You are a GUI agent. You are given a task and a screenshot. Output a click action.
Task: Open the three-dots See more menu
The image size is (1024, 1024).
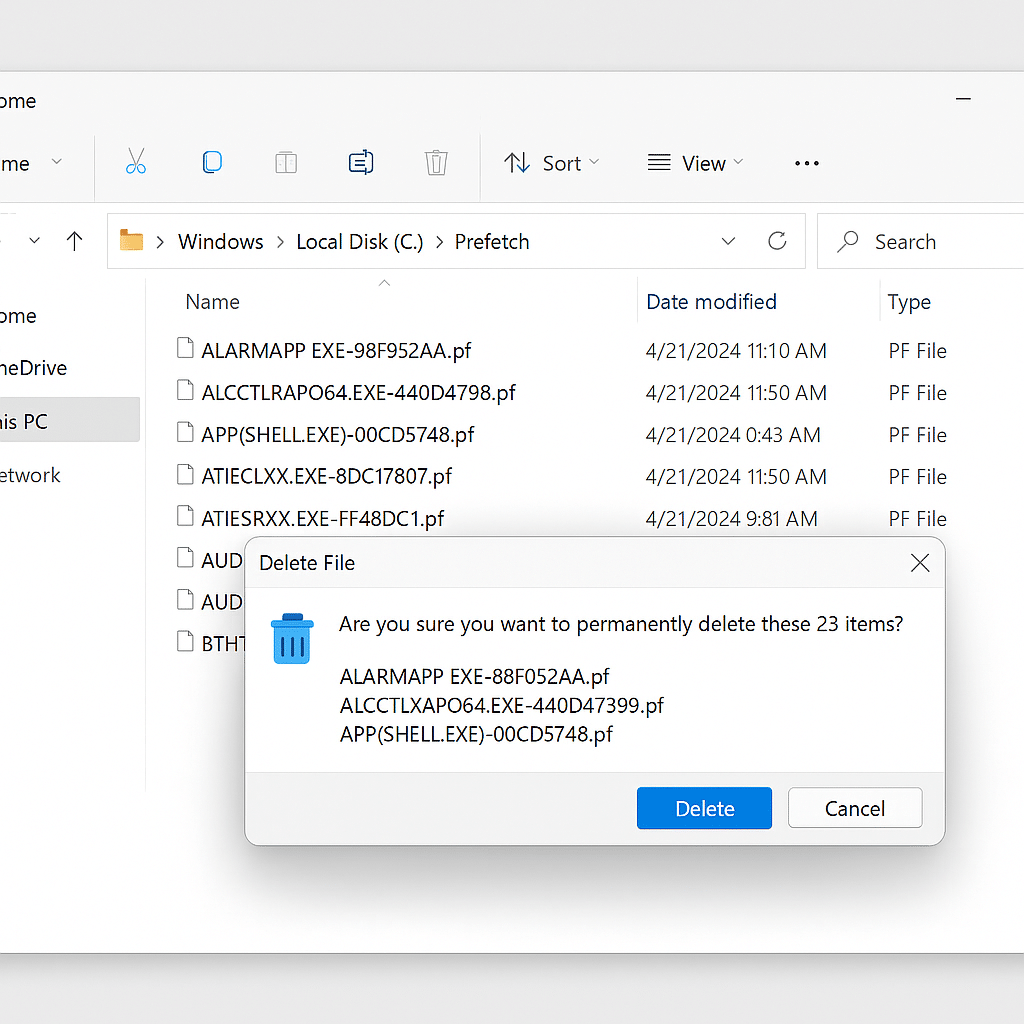click(807, 163)
